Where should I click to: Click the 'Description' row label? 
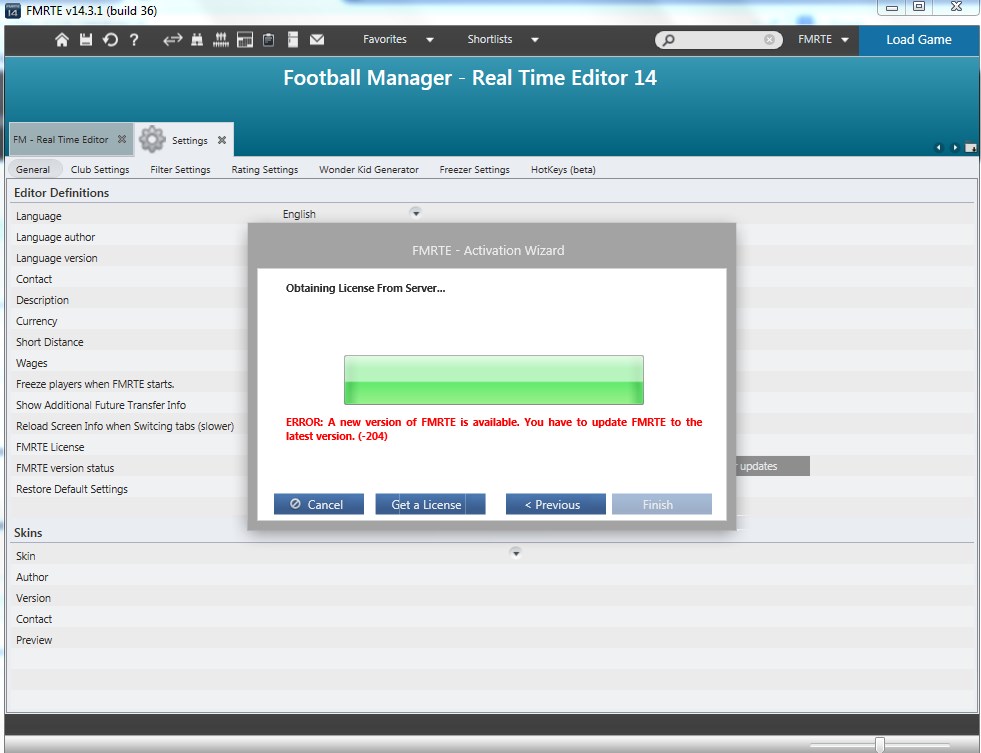pyautogui.click(x=43, y=300)
